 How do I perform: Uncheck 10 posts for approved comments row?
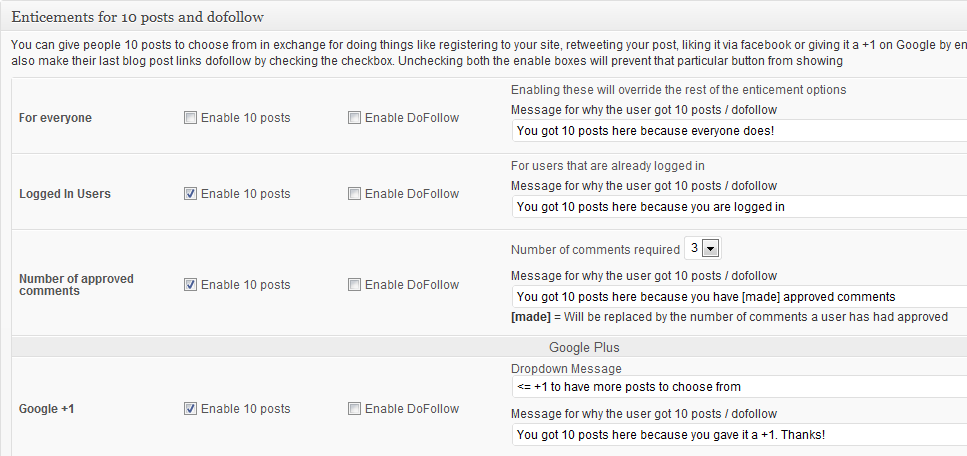[x=191, y=285]
